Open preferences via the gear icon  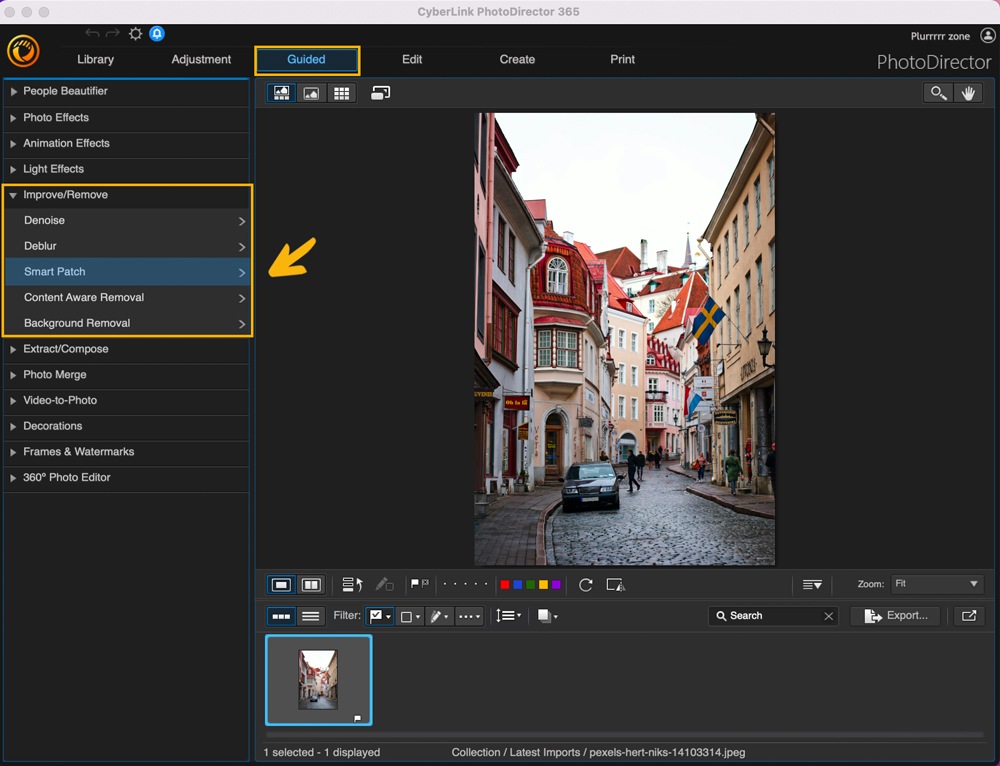click(135, 34)
